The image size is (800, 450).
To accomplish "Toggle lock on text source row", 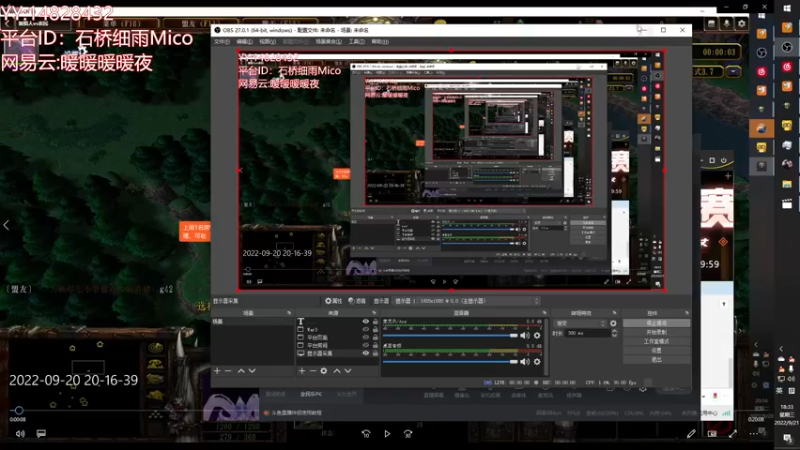I will pyautogui.click(x=375, y=321).
